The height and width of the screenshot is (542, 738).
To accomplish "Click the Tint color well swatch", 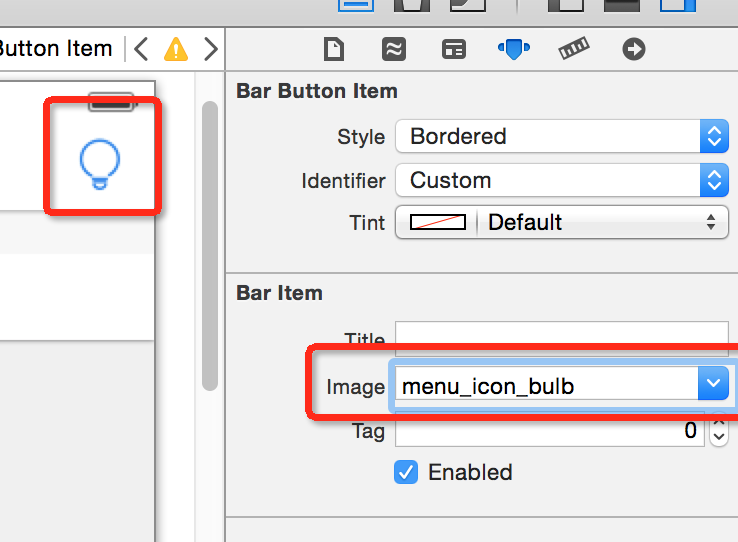I will tap(438, 222).
